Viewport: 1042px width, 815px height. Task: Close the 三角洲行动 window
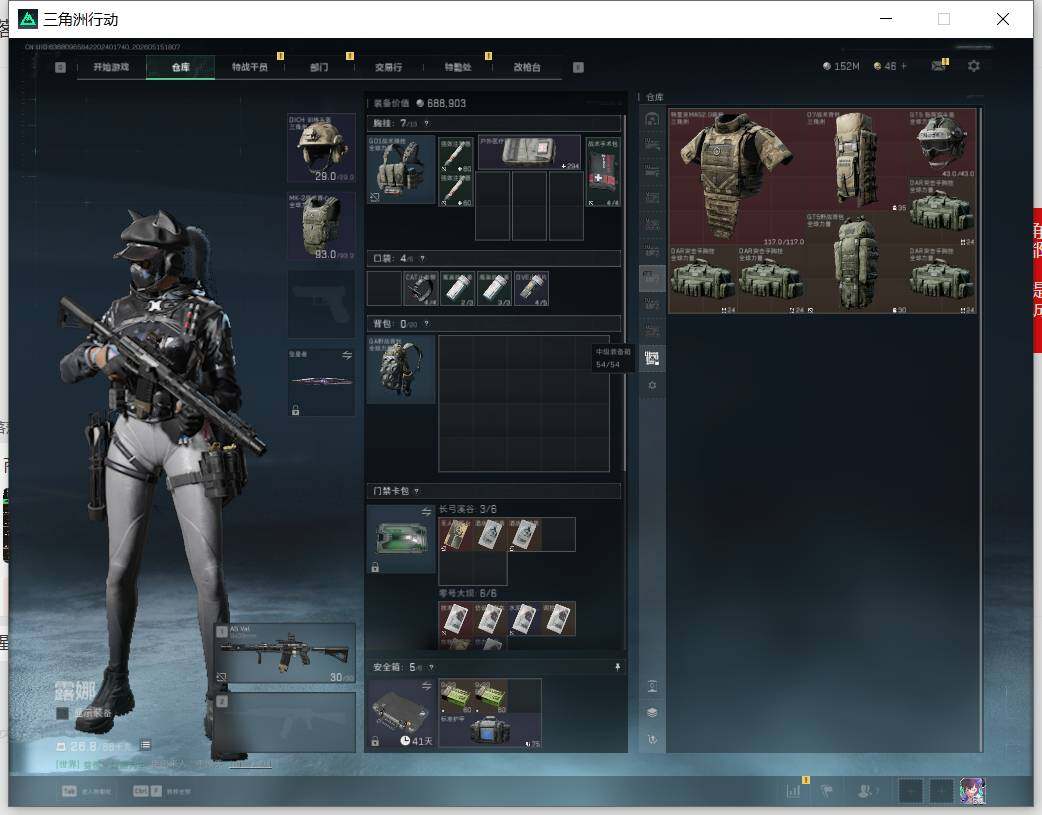point(1003,19)
